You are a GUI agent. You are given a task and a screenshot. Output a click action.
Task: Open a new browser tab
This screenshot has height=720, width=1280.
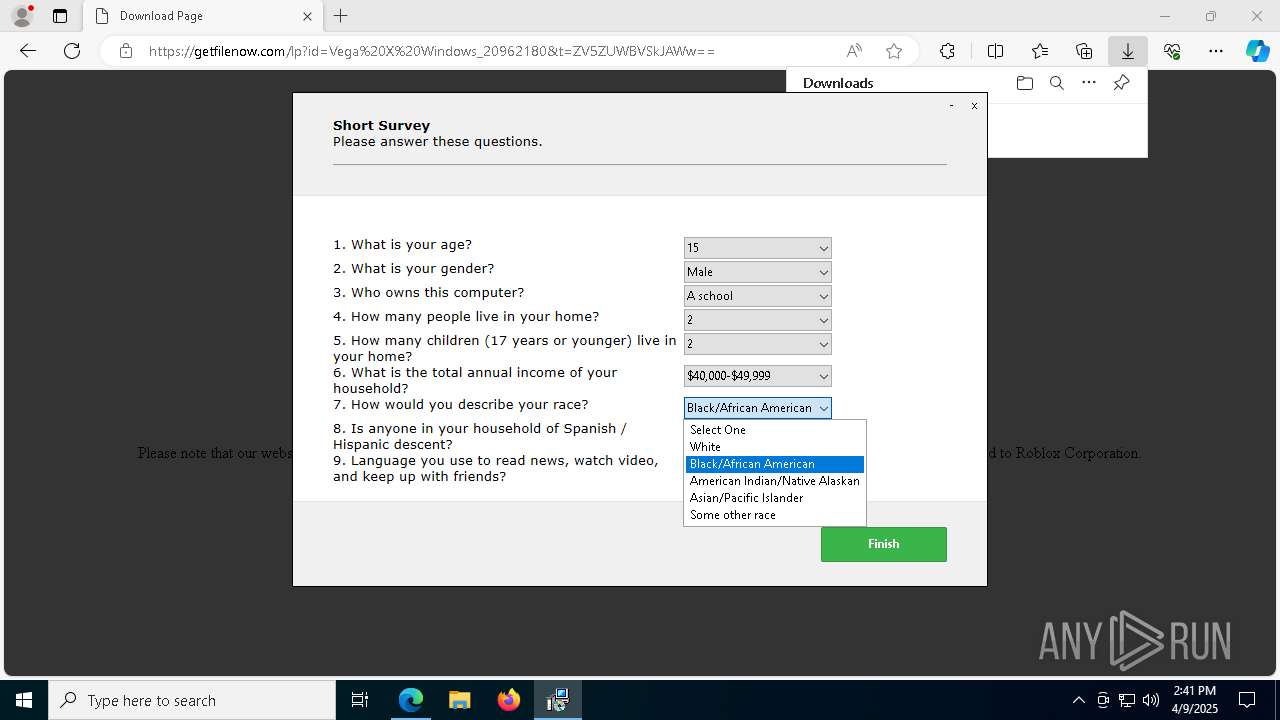[341, 16]
